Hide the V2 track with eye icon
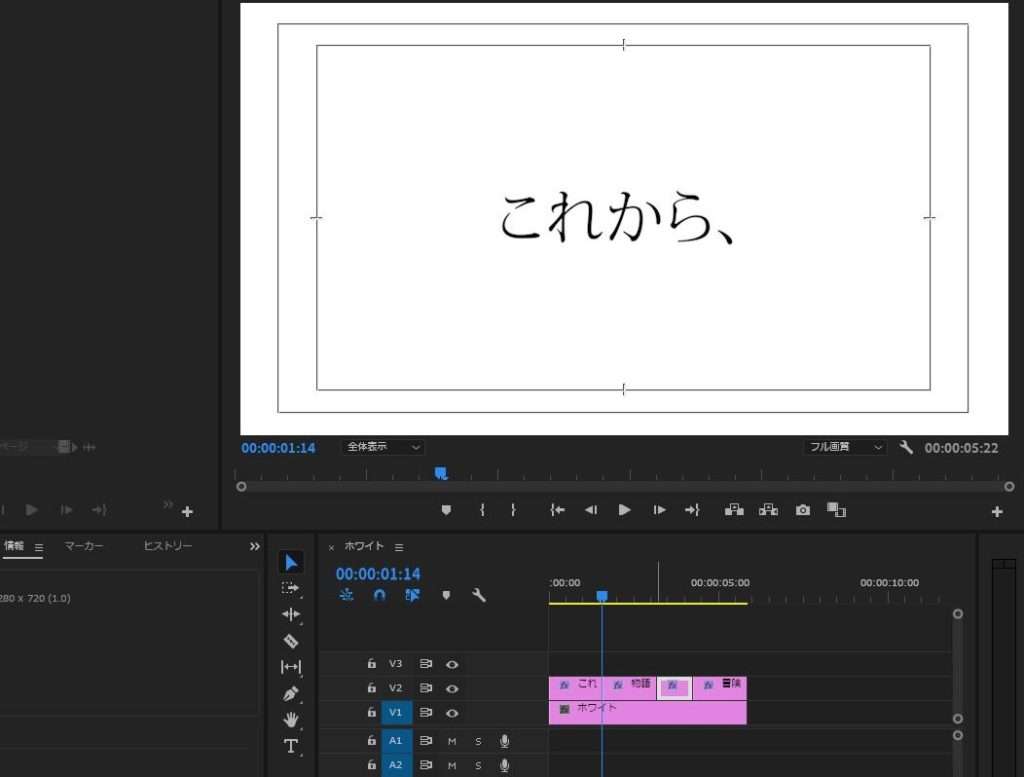 click(452, 688)
